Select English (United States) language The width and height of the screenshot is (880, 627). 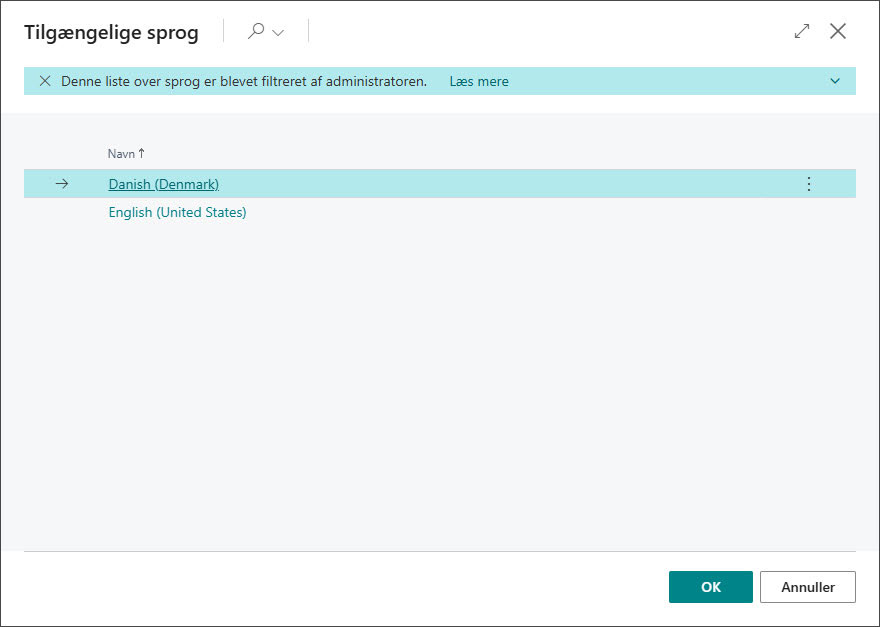click(177, 212)
